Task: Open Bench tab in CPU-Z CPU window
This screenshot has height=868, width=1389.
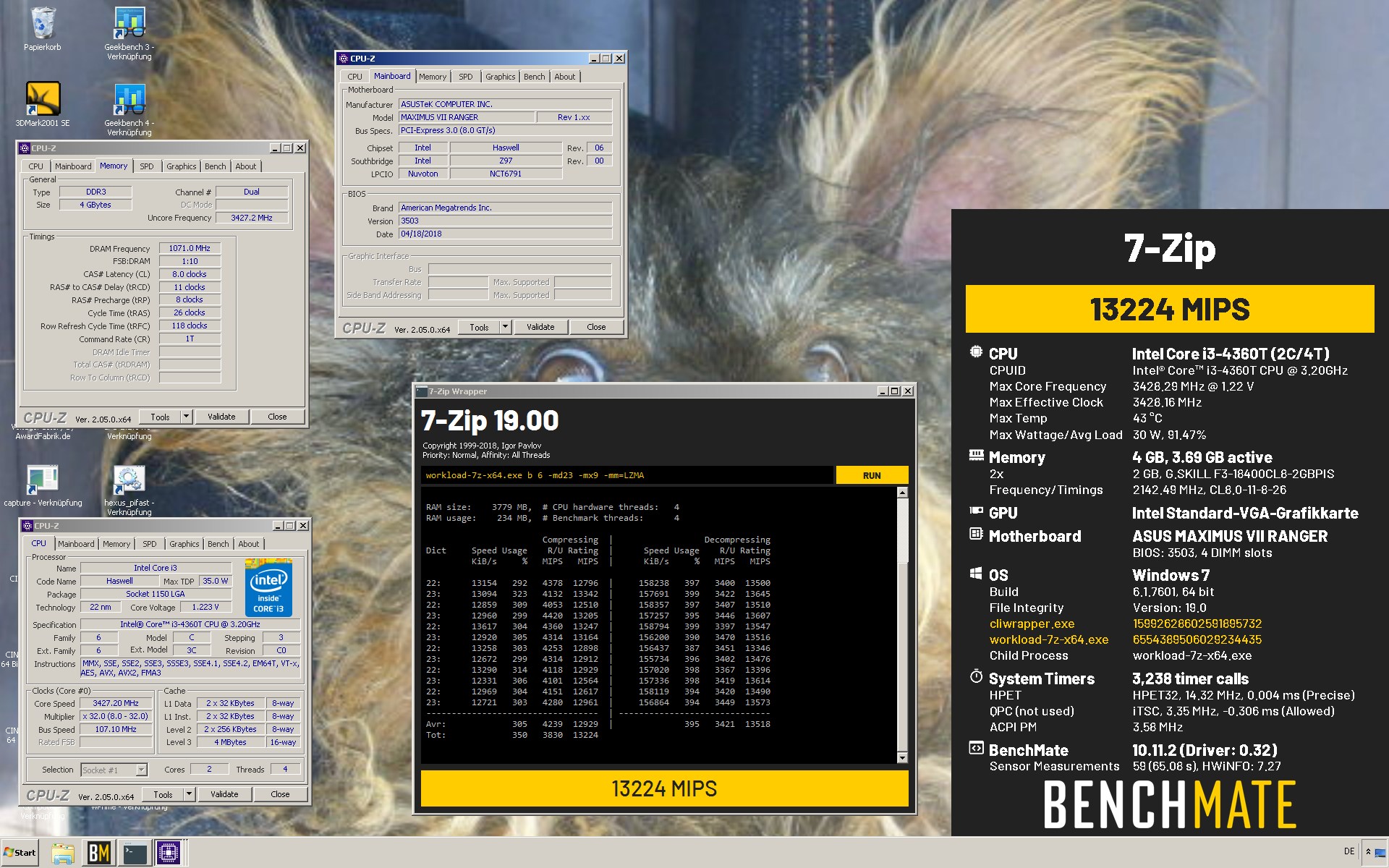Action: pos(218,544)
